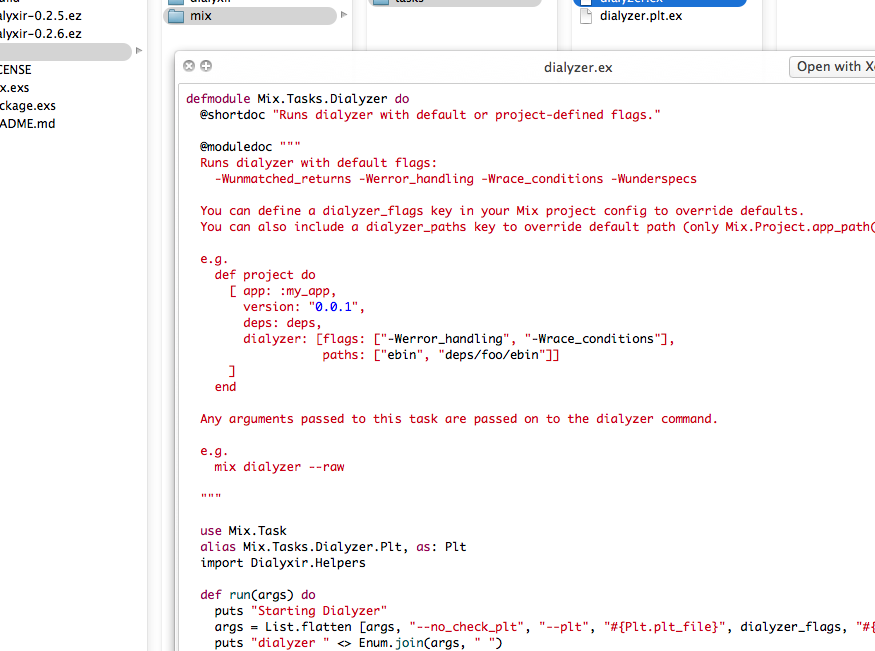Viewport: 875px width, 651px height.
Task: Click the 'mix dialyzer --raw' example line
Action: tap(279, 467)
